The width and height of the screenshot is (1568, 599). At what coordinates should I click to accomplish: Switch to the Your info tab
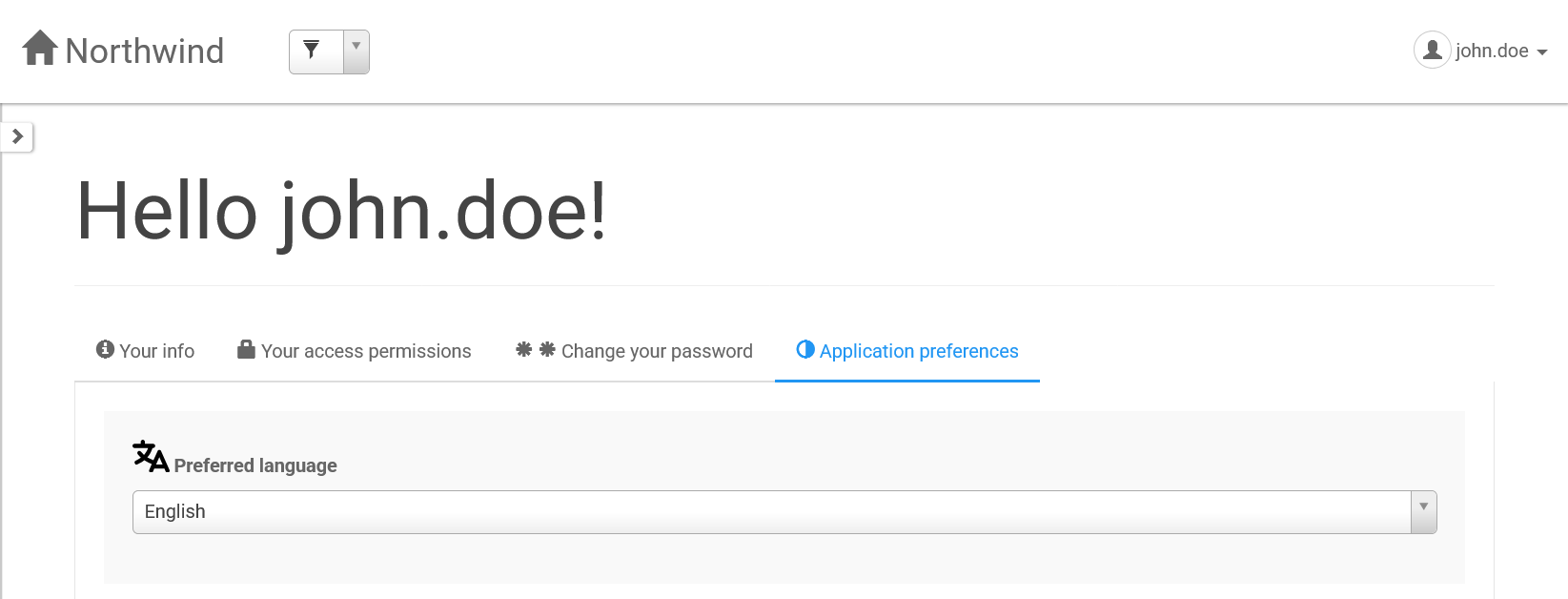tap(145, 351)
